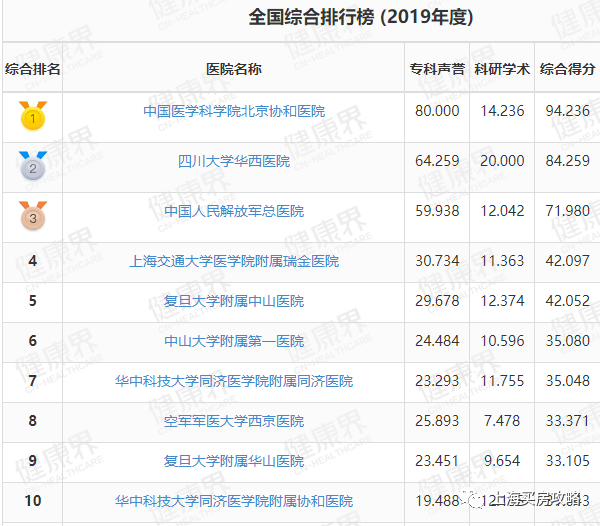Click the 综合排名 column header

coord(33,69)
